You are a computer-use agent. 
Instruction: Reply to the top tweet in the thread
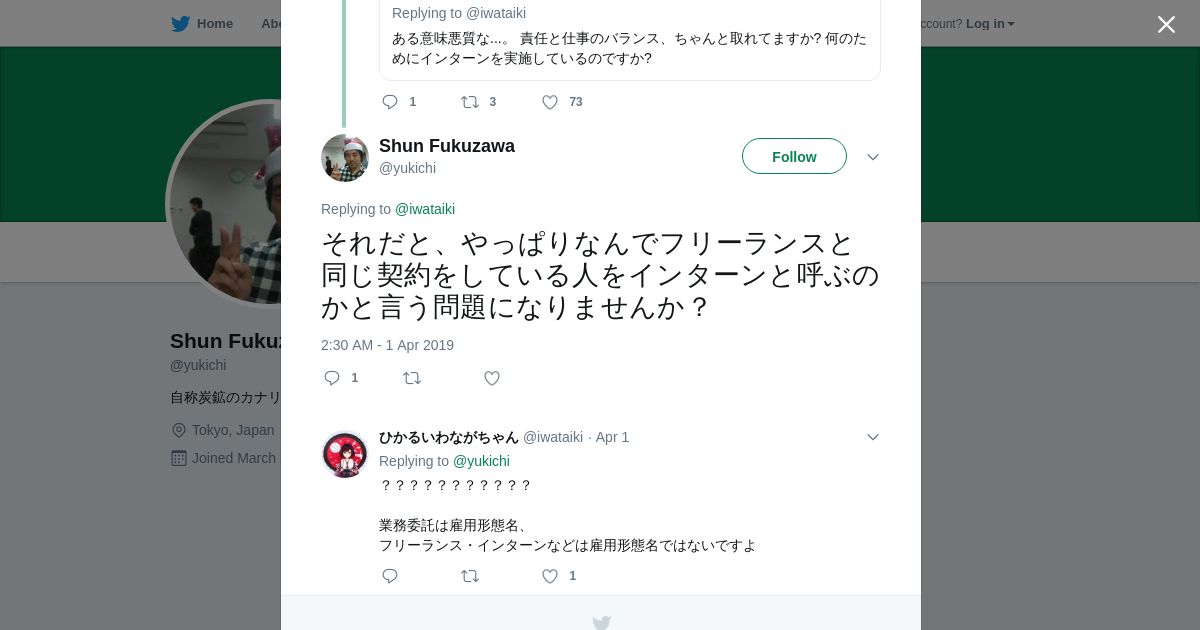tap(390, 102)
